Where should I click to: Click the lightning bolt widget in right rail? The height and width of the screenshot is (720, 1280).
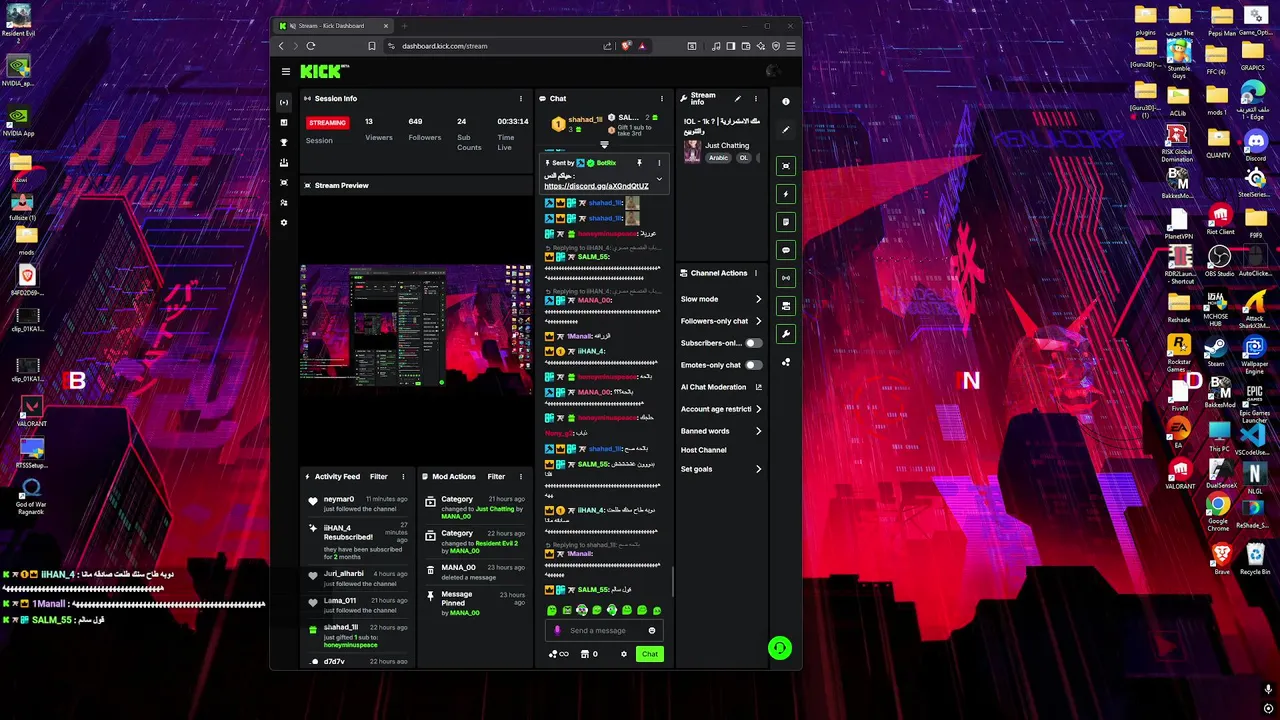(786, 194)
